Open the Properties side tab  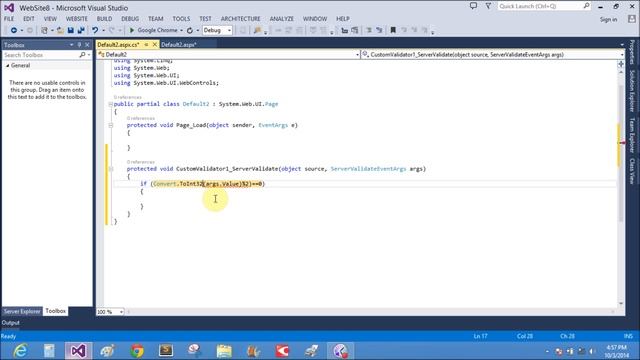tap(632, 52)
